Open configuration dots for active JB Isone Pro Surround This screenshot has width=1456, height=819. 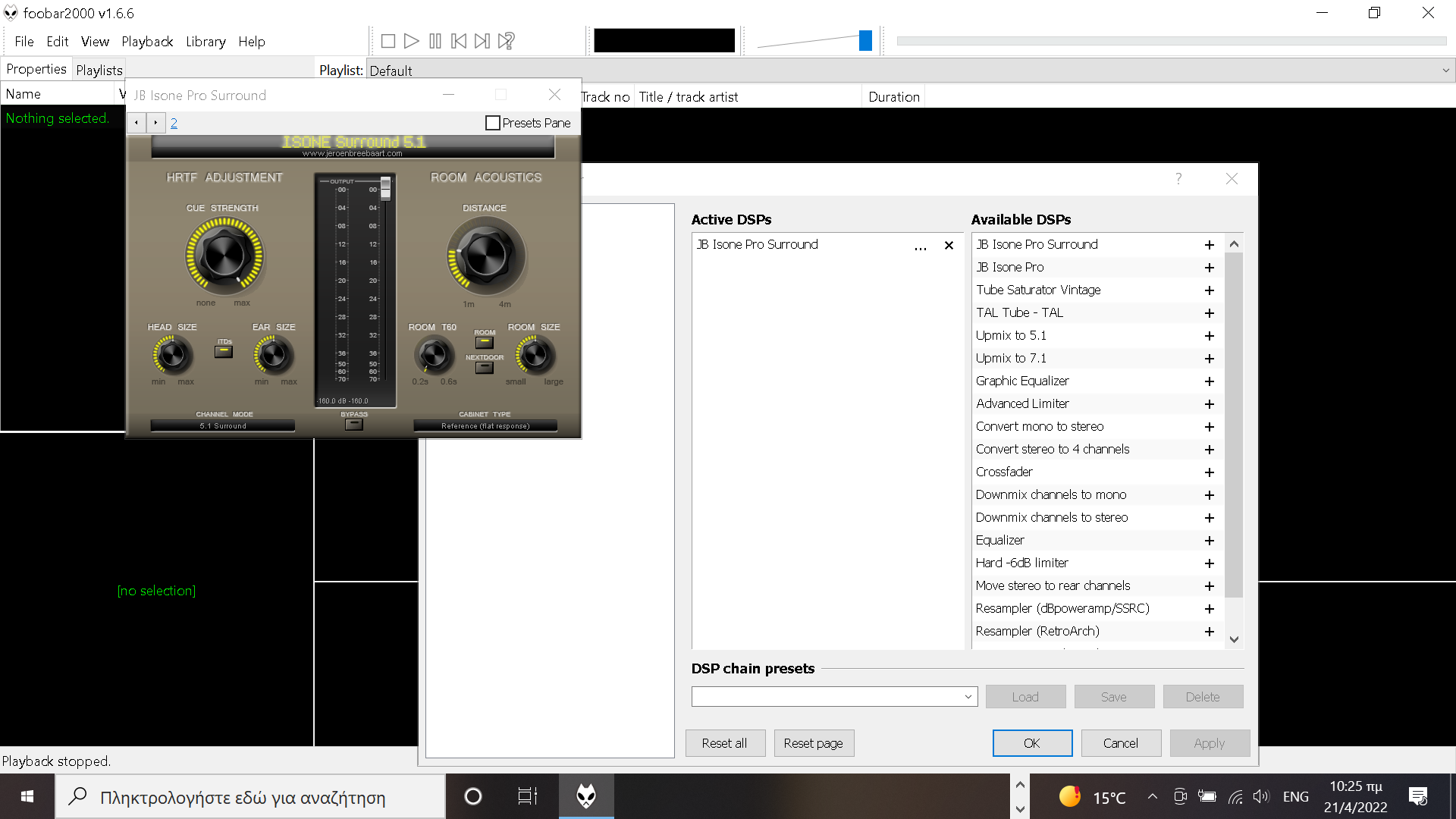(921, 246)
